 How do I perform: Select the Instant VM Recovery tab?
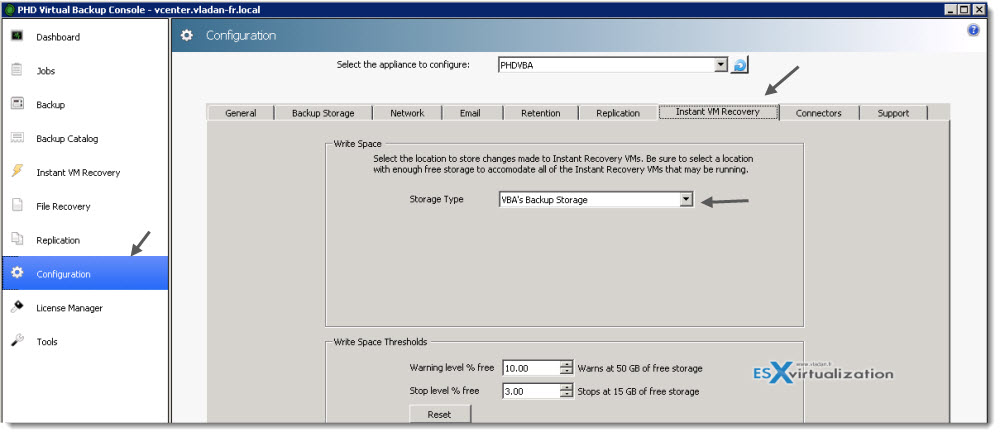[718, 112]
